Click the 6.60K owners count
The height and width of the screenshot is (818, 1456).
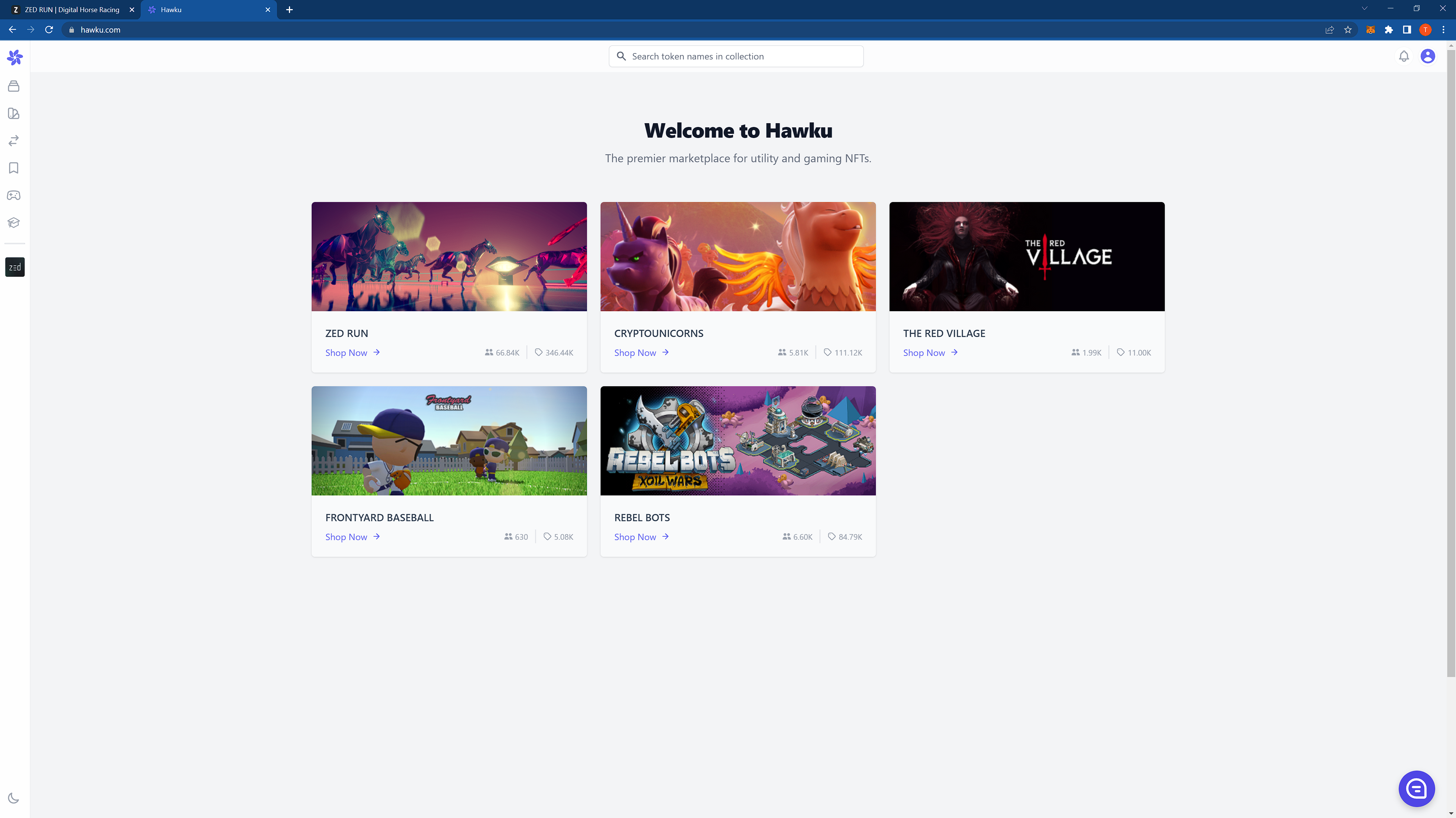pyautogui.click(x=797, y=537)
